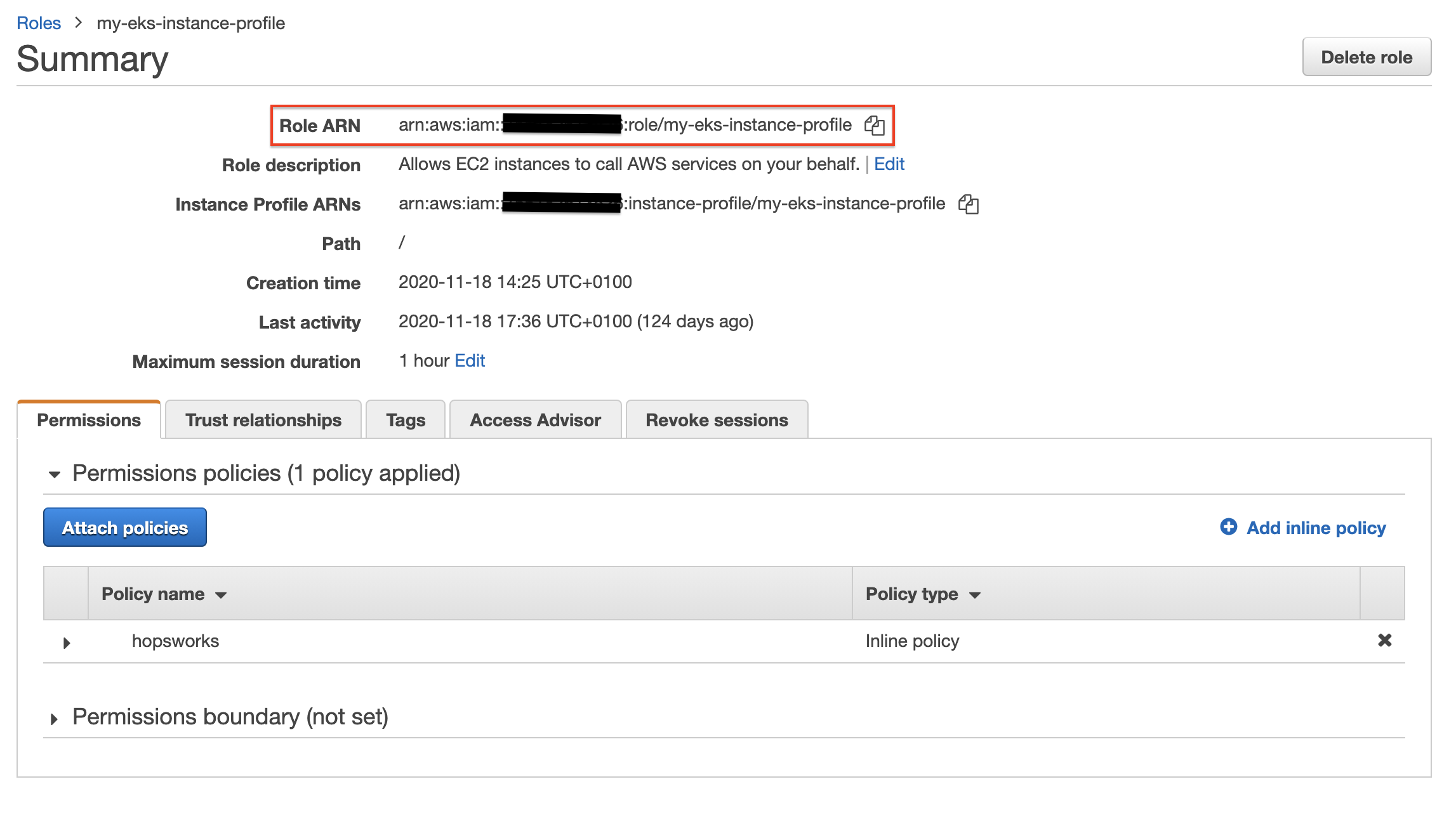Select the Permissions tab

point(89,420)
